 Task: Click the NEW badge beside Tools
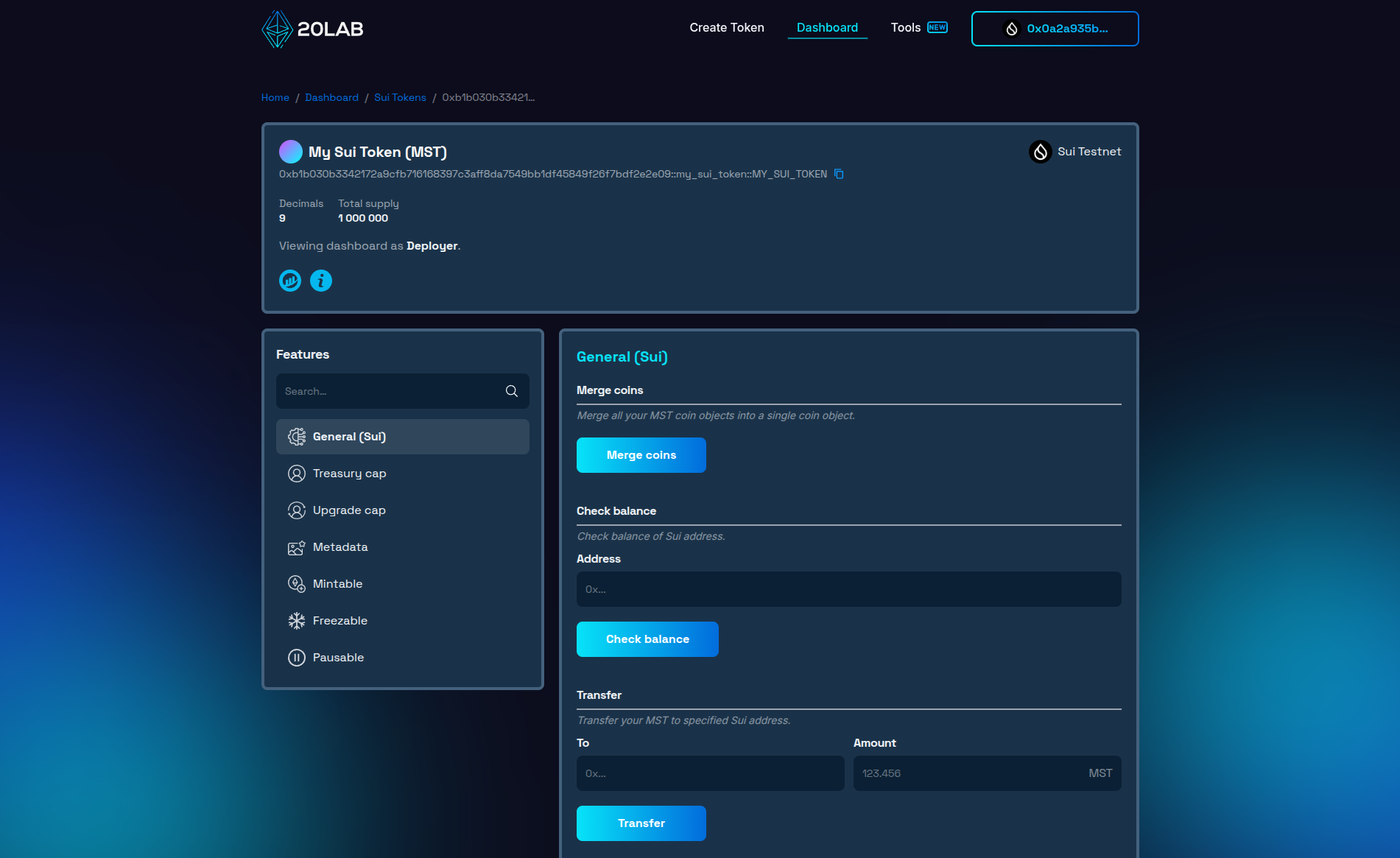[938, 27]
